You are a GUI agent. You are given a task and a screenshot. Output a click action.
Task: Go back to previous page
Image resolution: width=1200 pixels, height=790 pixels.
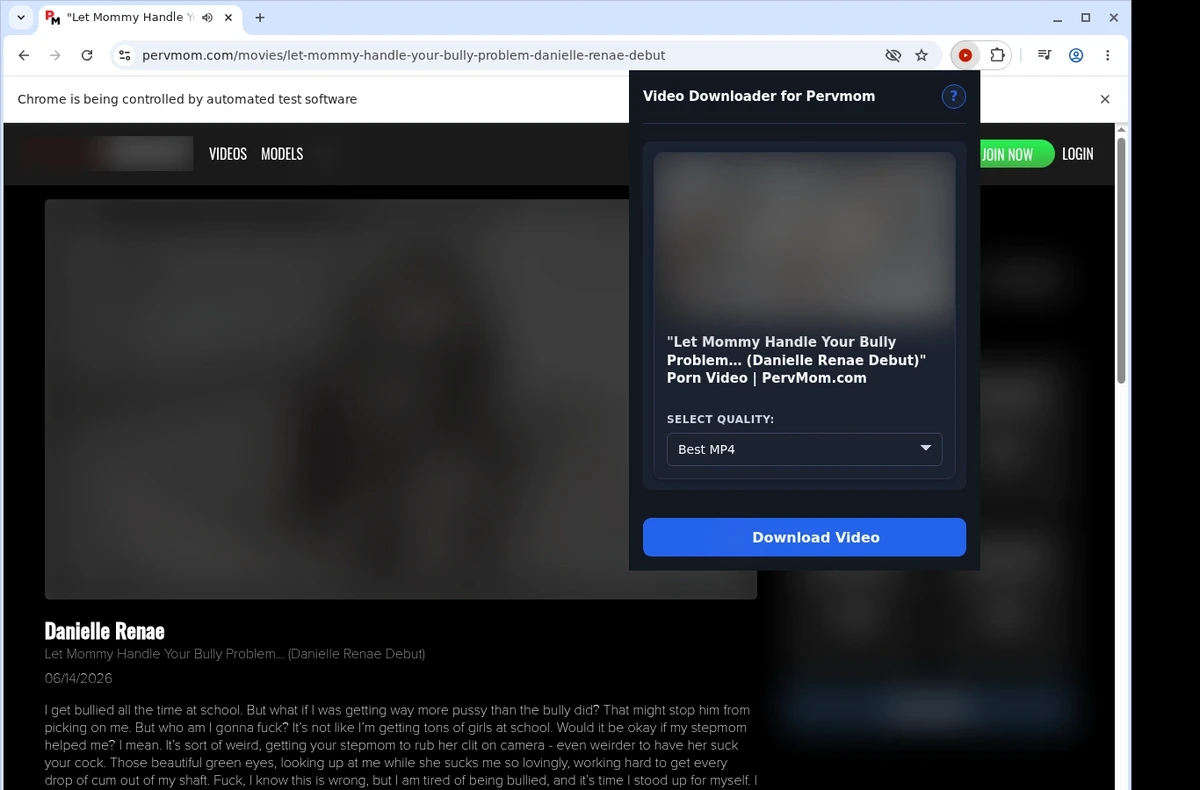[24, 56]
